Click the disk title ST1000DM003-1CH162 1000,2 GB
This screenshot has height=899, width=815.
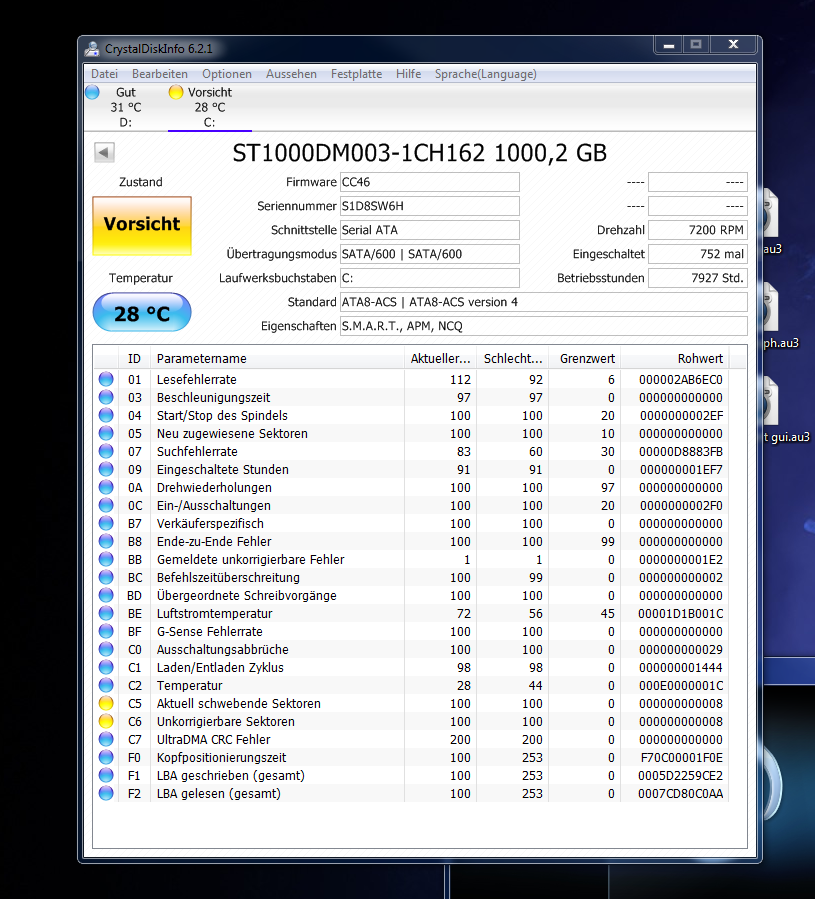(x=419, y=153)
